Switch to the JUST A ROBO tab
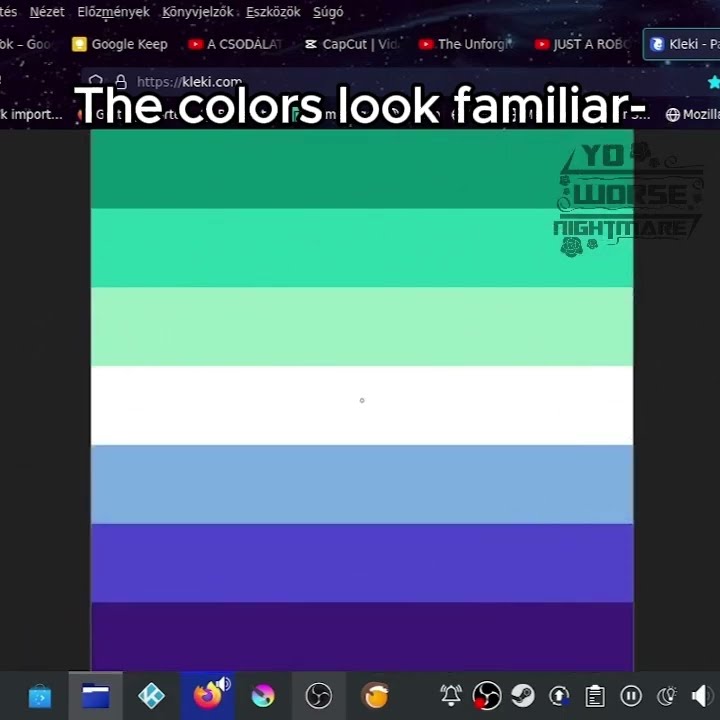Screen dimensions: 720x720 coord(583,44)
